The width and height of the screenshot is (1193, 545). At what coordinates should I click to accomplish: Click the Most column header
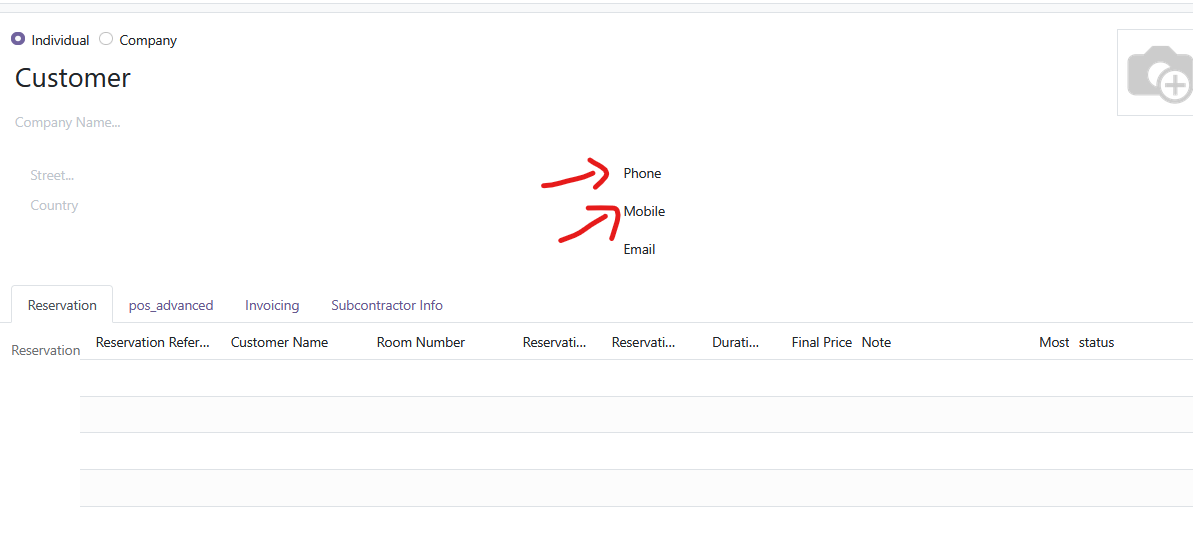[1054, 343]
